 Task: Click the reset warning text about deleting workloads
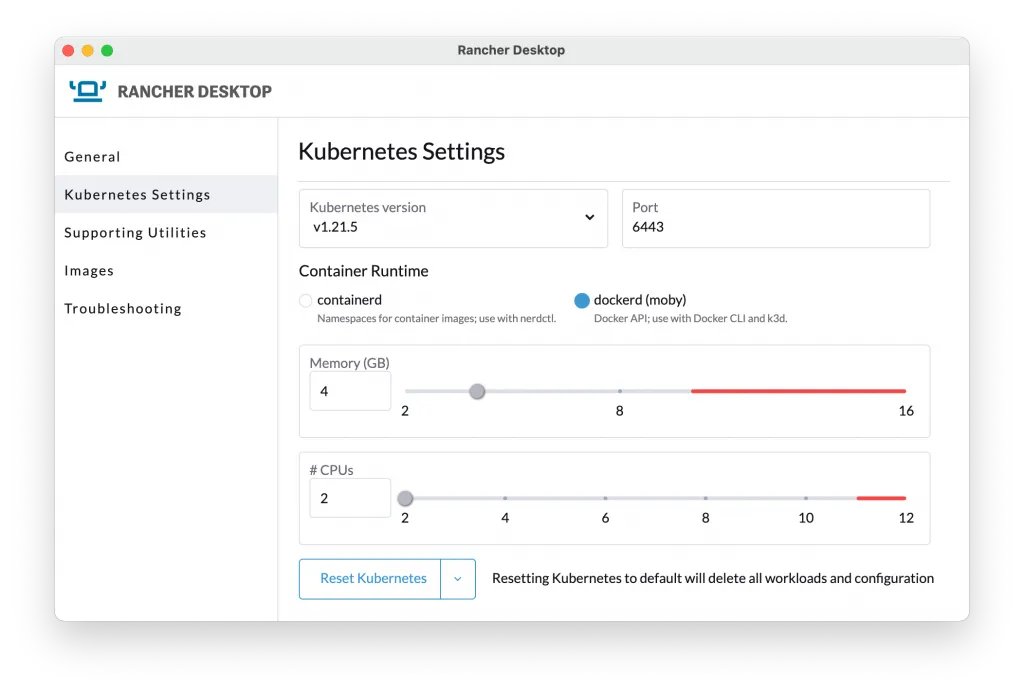click(713, 579)
